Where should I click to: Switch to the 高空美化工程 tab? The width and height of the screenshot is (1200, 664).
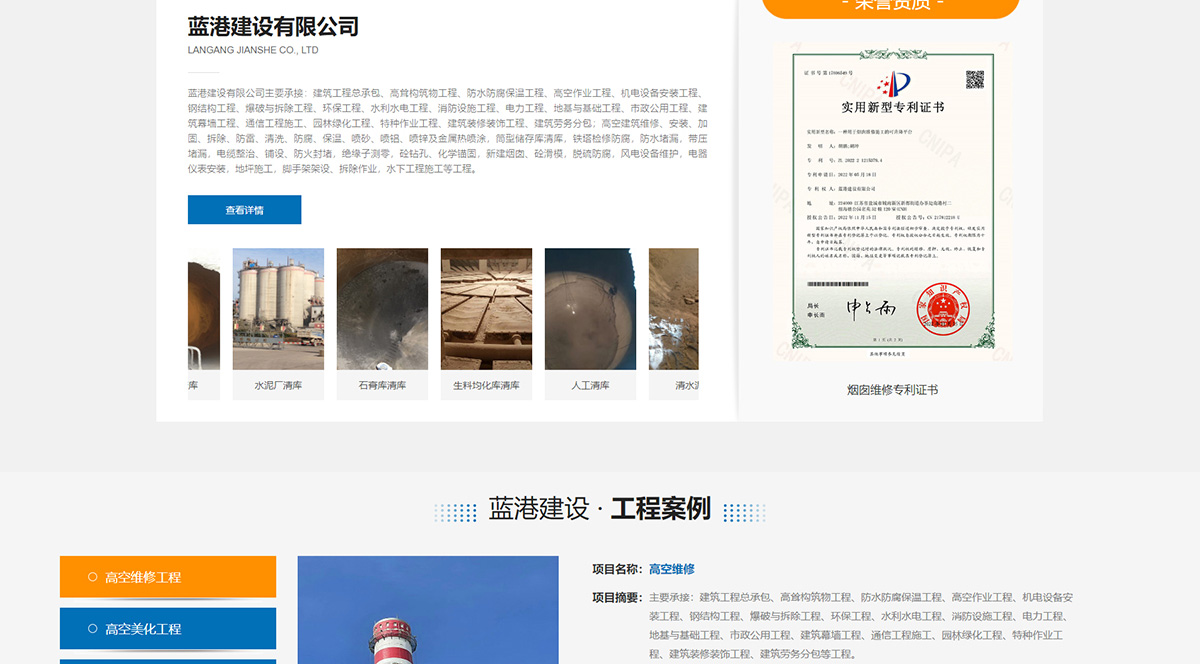click(x=168, y=628)
